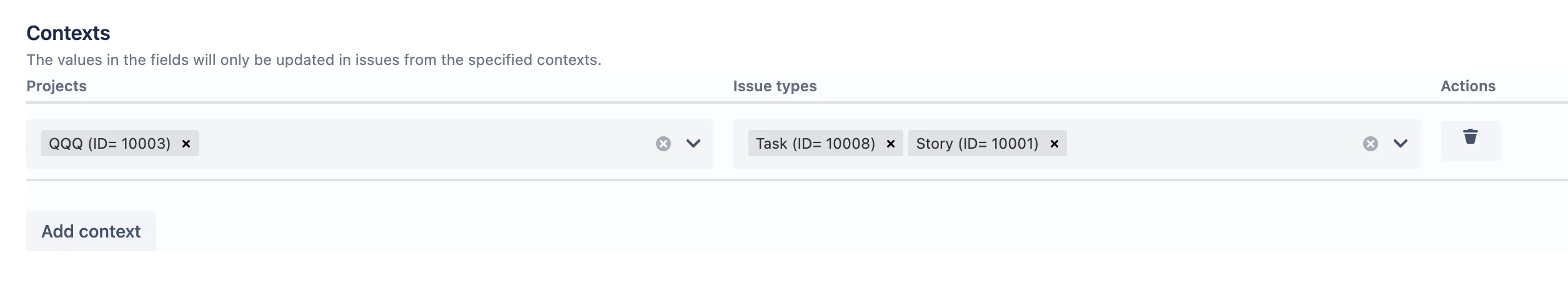Select the Task (ID= 10008) chip label
The image size is (1568, 305).
click(x=815, y=144)
